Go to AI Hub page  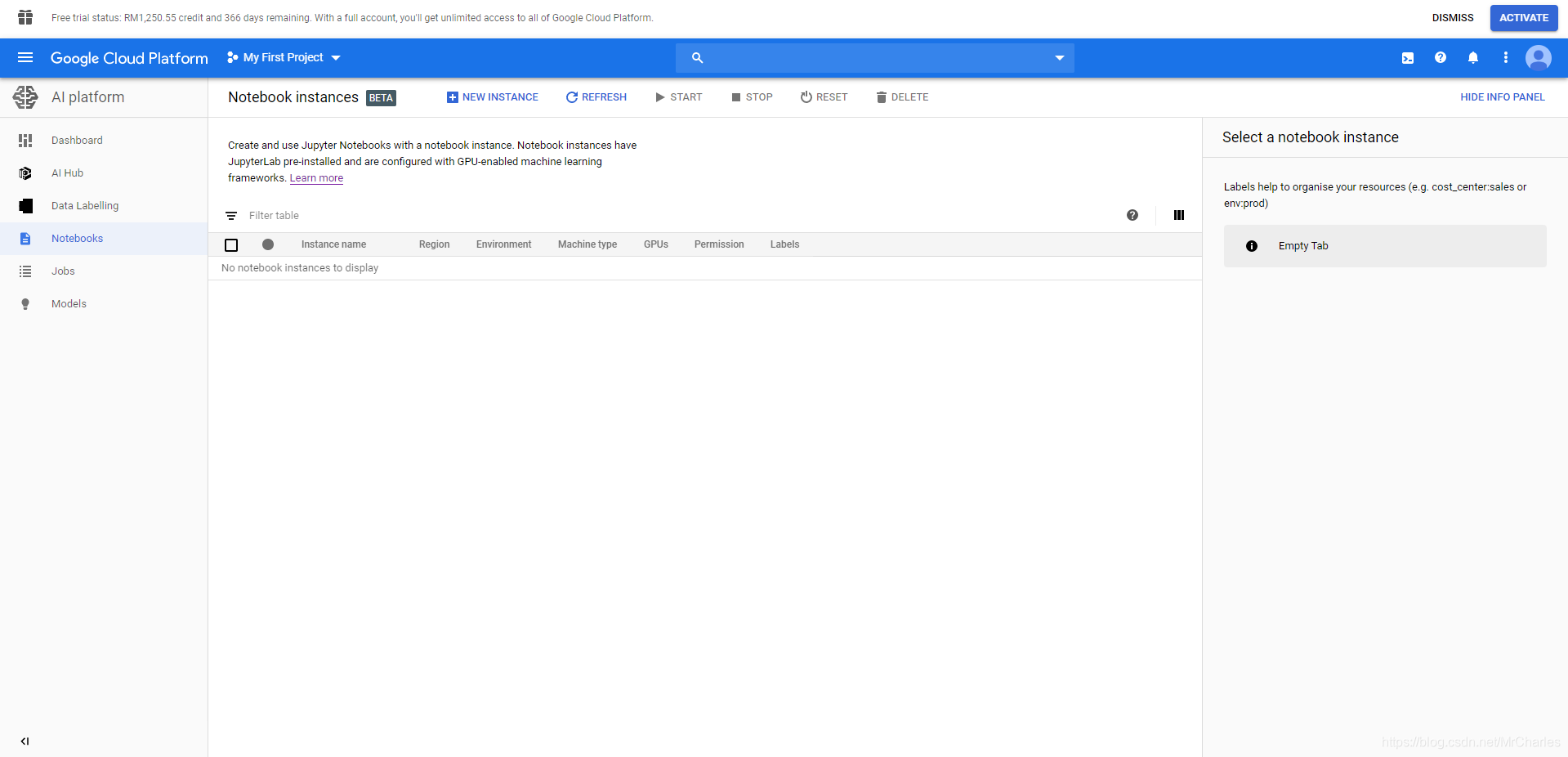tap(67, 173)
